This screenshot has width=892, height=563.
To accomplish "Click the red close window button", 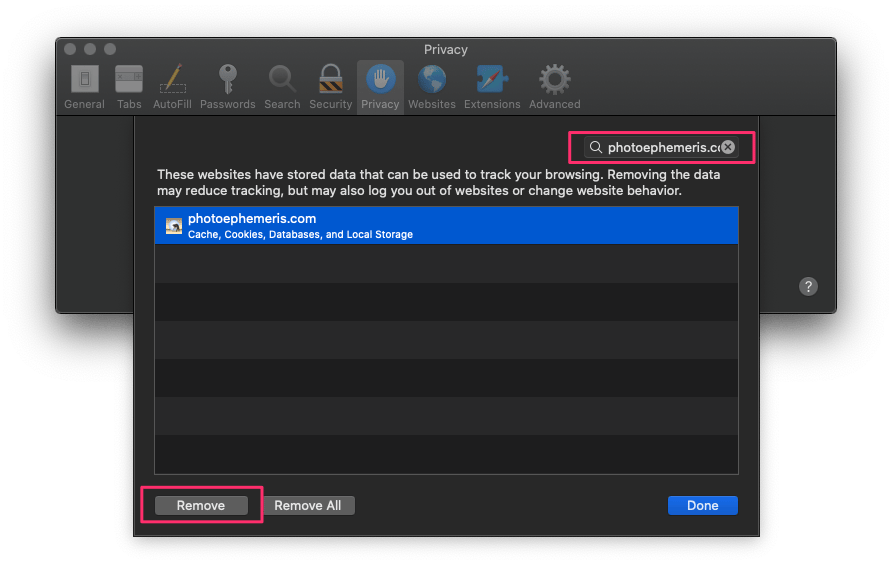I will [x=70, y=49].
